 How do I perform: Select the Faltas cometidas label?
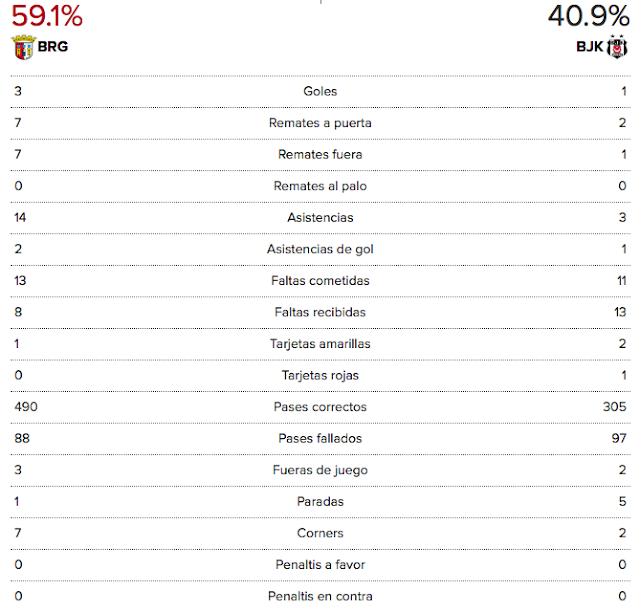[320, 280]
